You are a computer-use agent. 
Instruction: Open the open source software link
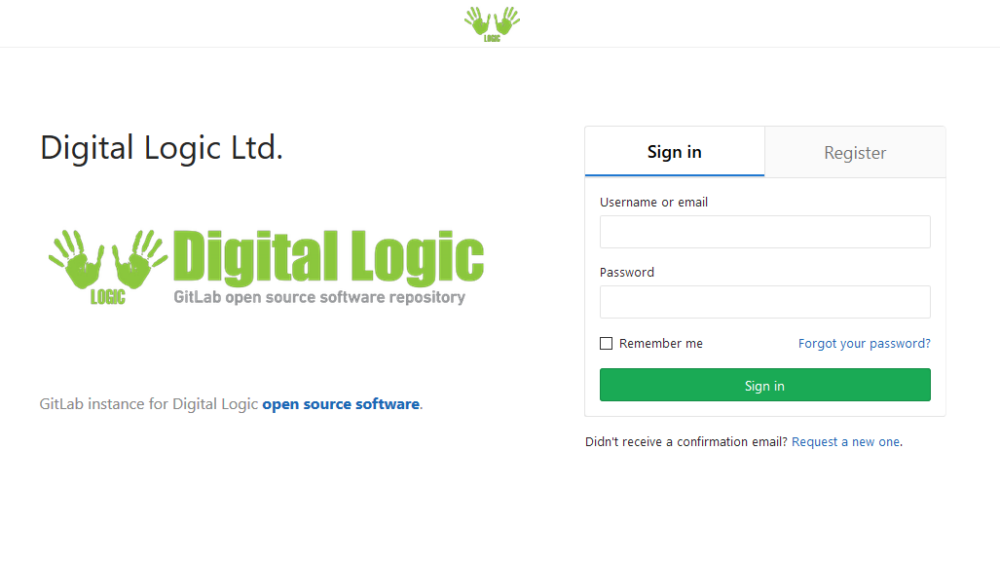341,404
